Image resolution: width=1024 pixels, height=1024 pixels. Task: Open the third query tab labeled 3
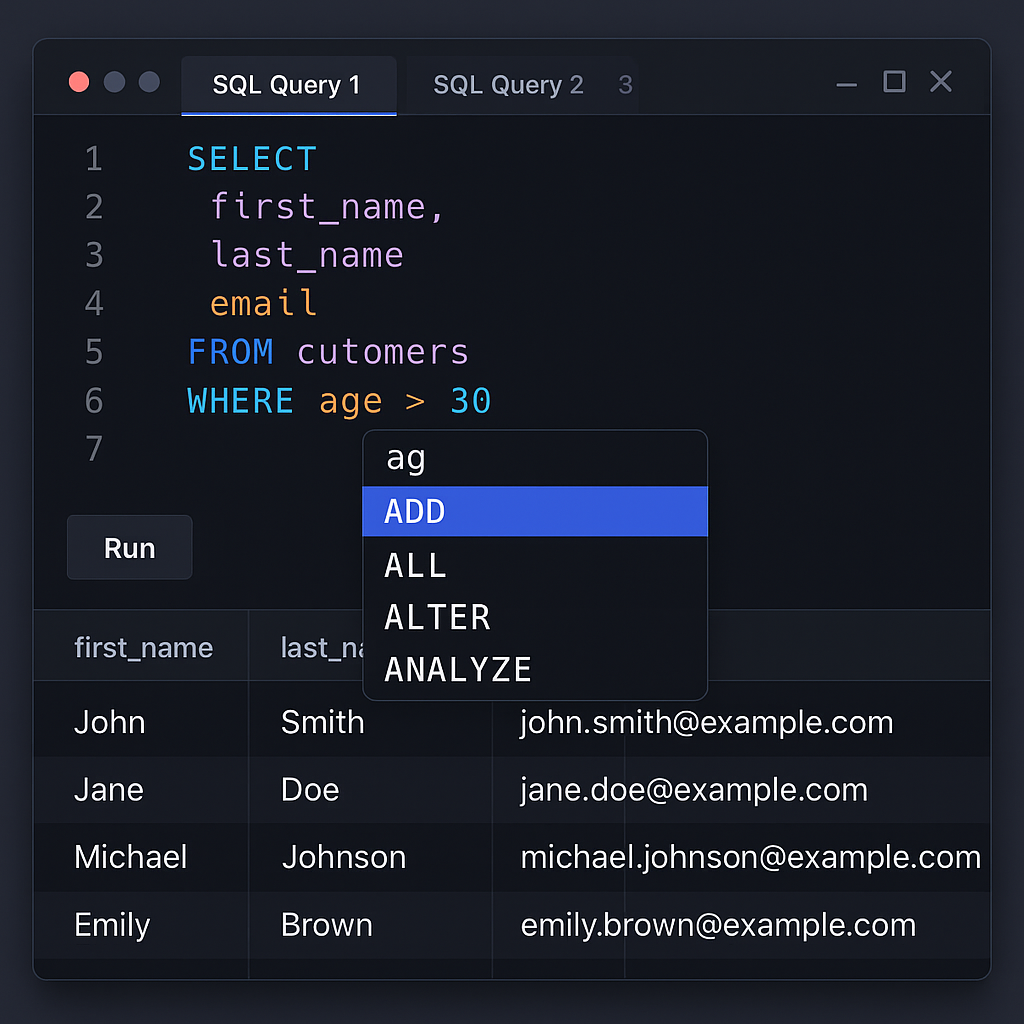(x=625, y=84)
